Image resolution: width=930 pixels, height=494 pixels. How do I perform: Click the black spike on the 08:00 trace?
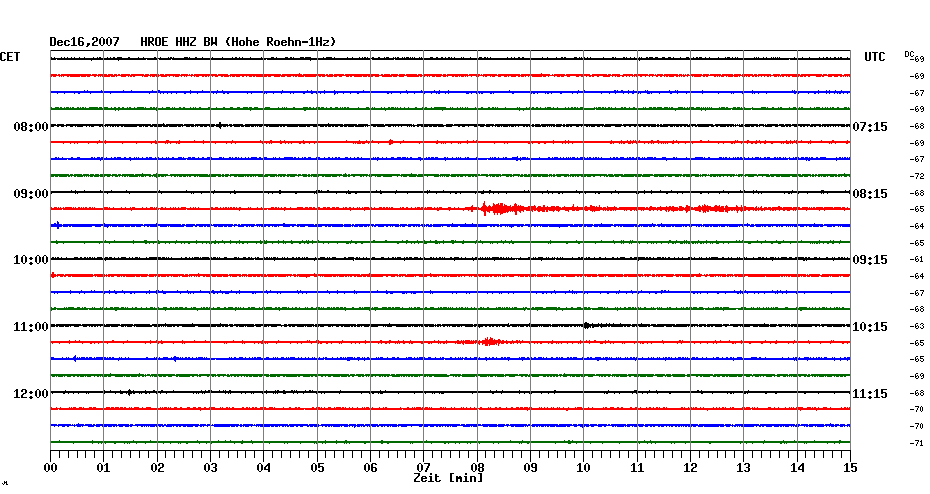(x=220, y=125)
